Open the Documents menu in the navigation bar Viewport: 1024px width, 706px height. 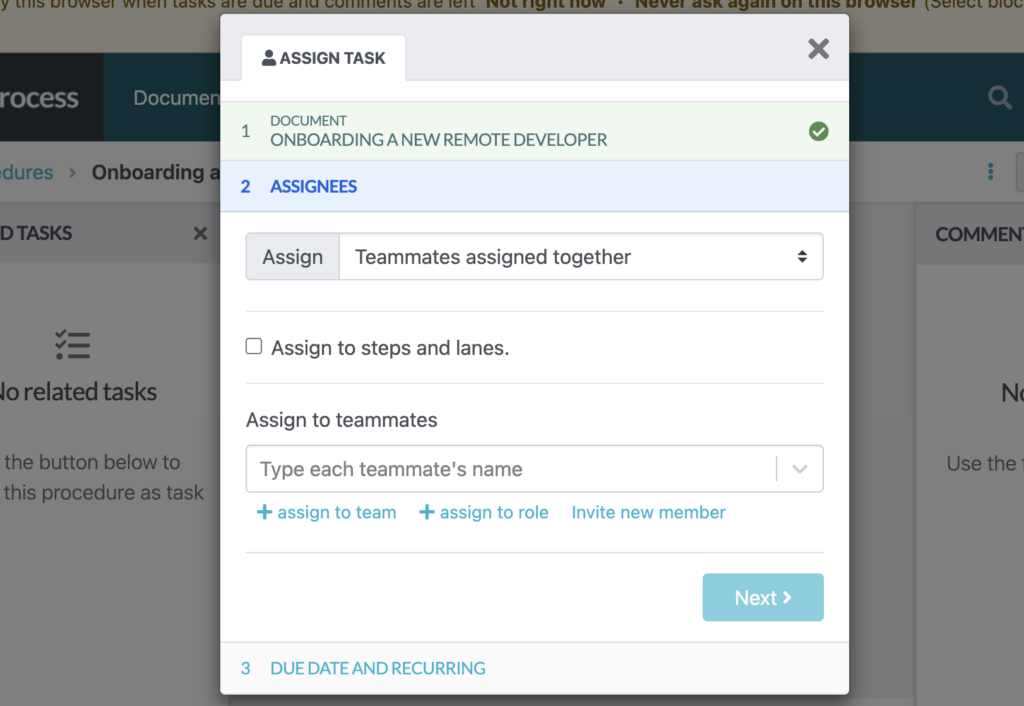[x=176, y=98]
